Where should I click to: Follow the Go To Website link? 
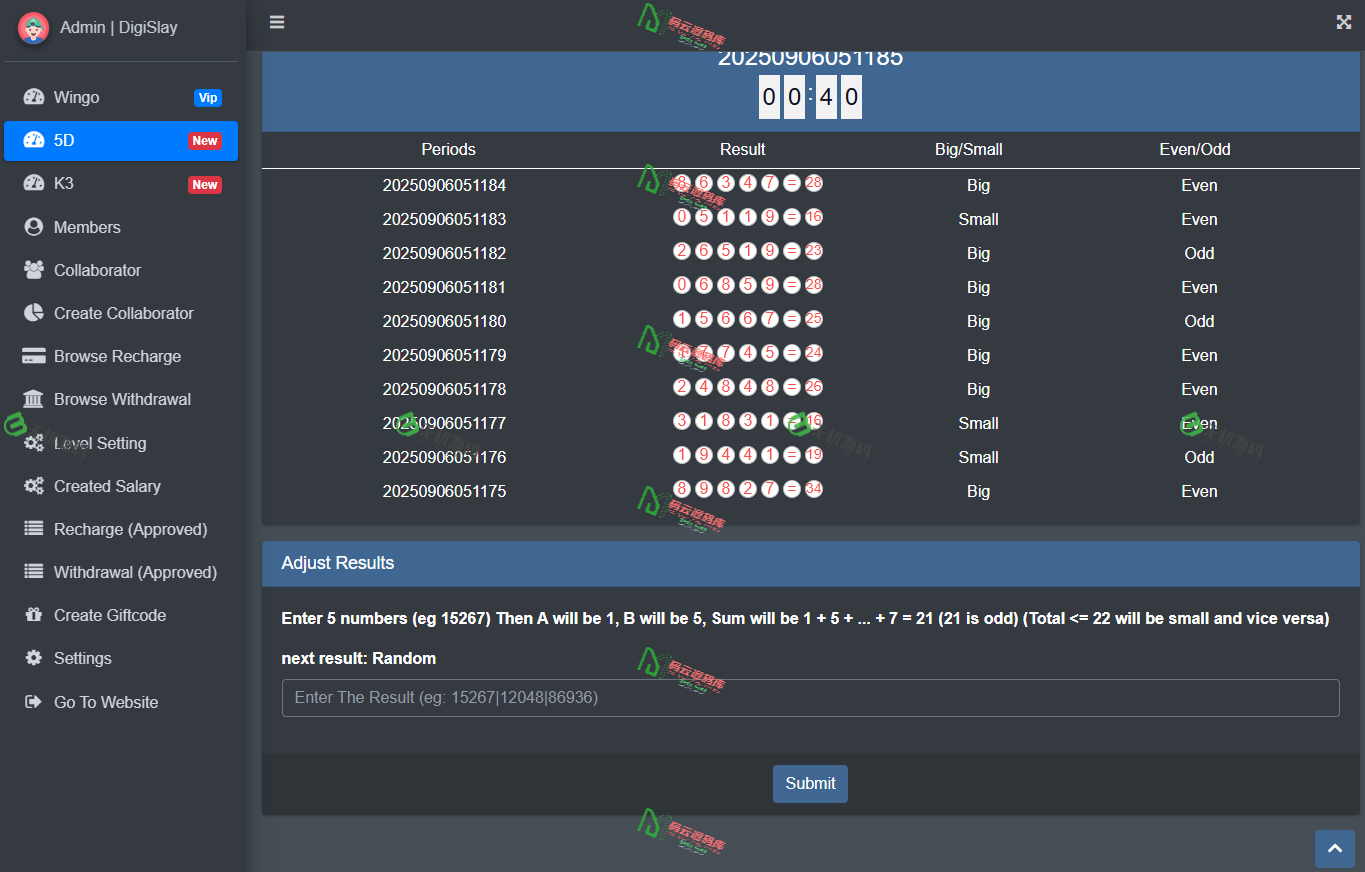106,702
